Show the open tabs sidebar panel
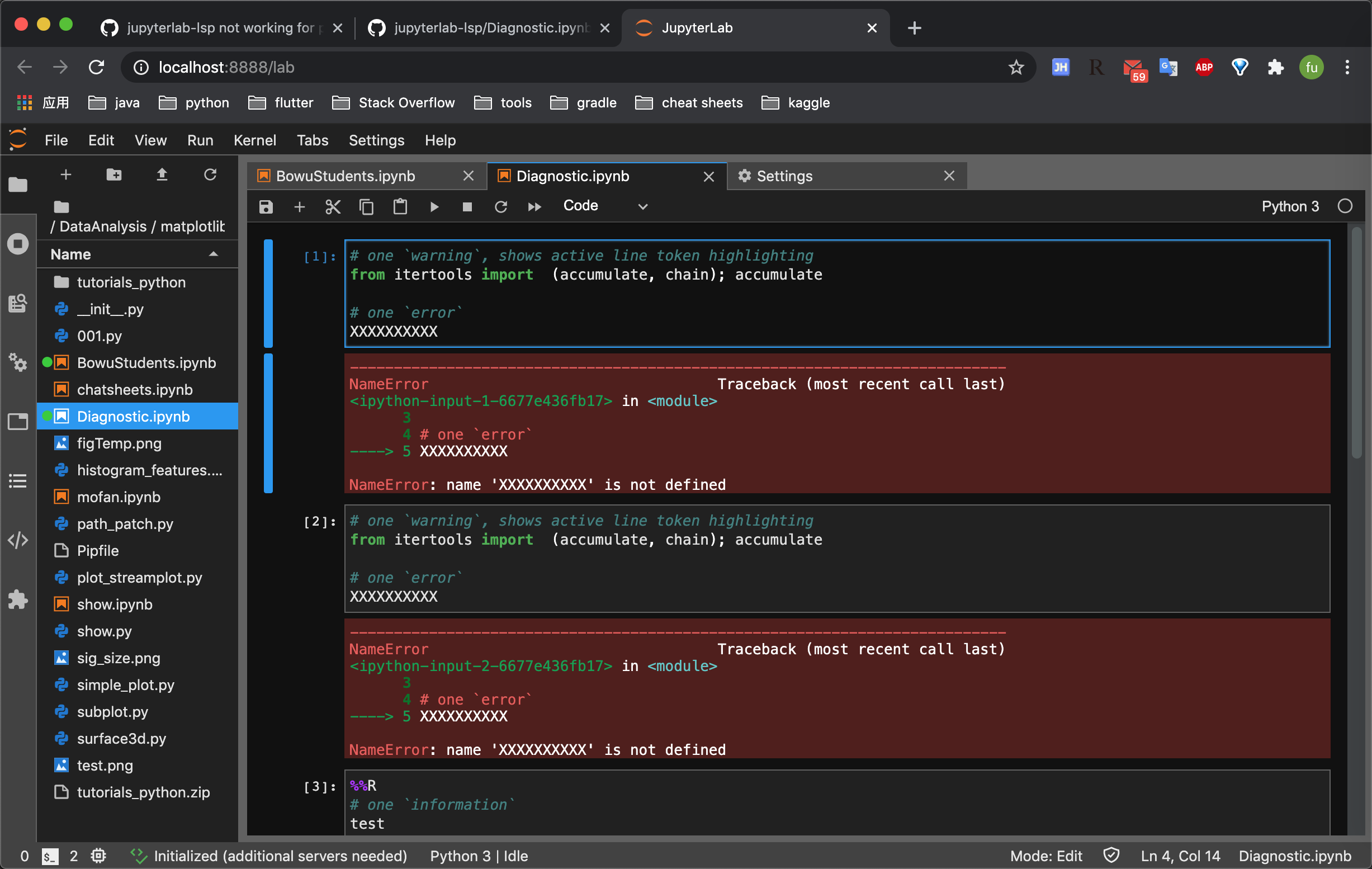The height and width of the screenshot is (869, 1372). click(18, 422)
